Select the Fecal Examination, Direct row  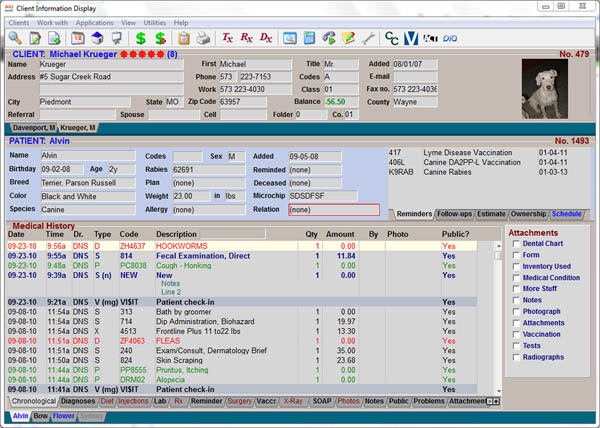(242, 256)
